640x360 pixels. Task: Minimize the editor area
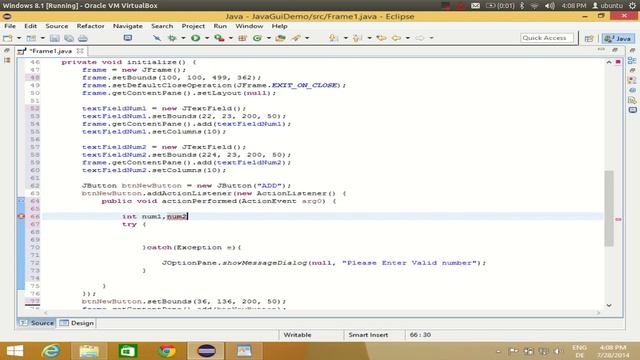[x=601, y=50]
